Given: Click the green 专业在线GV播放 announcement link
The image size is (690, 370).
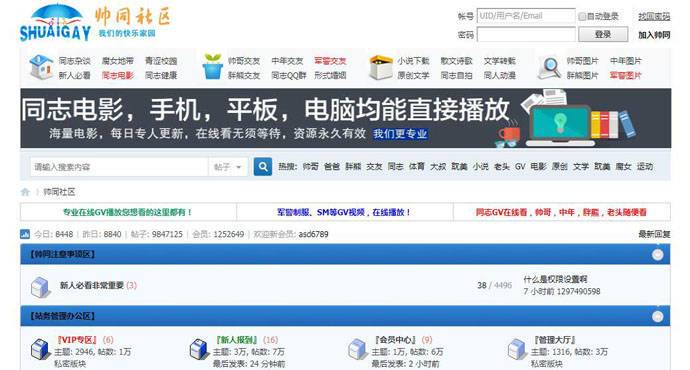Looking at the screenshot, I should [127, 212].
